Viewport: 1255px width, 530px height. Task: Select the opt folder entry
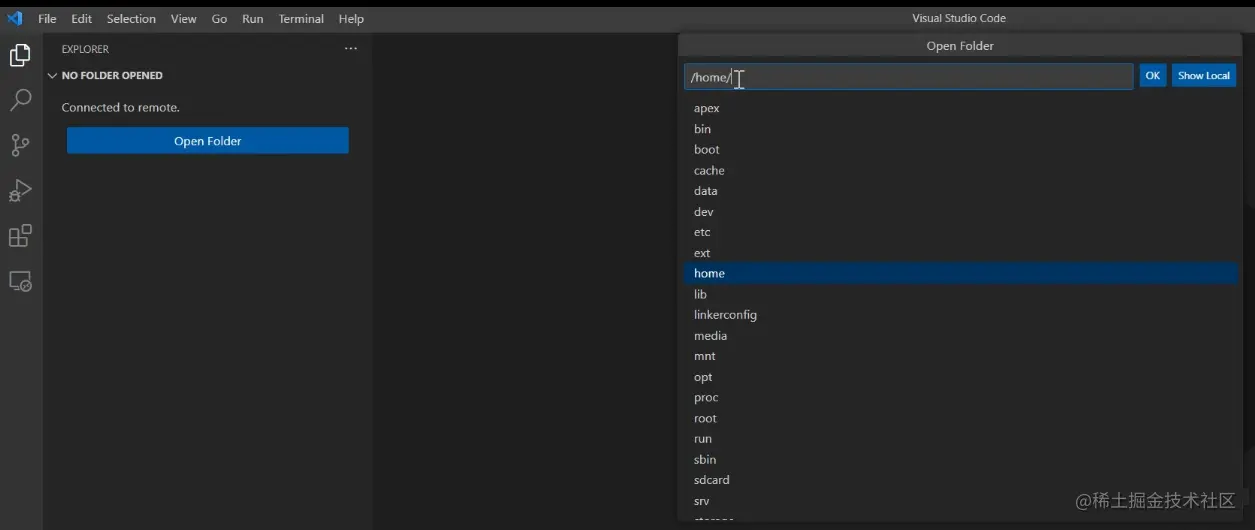(960, 377)
